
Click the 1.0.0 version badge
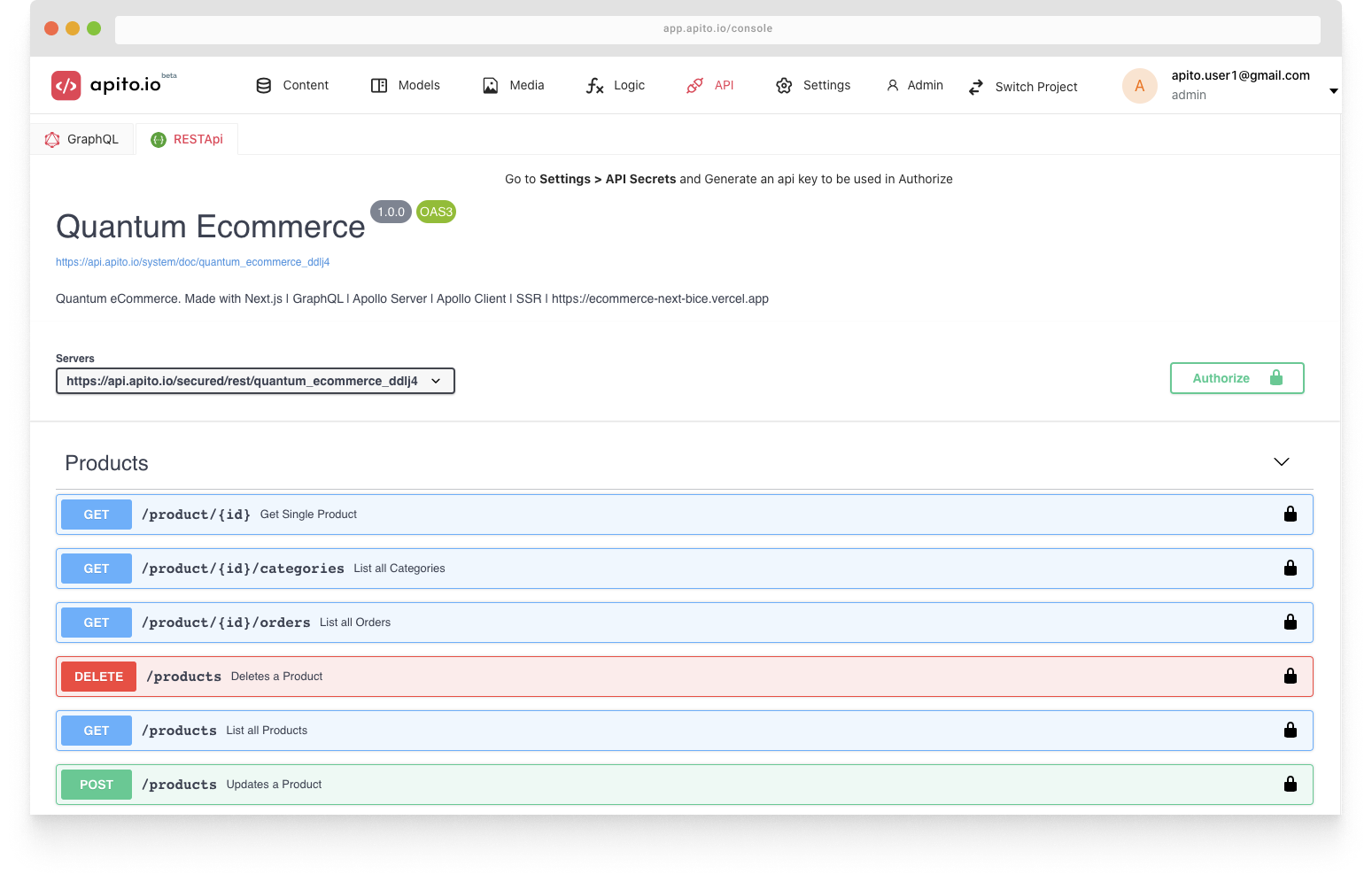click(x=391, y=212)
